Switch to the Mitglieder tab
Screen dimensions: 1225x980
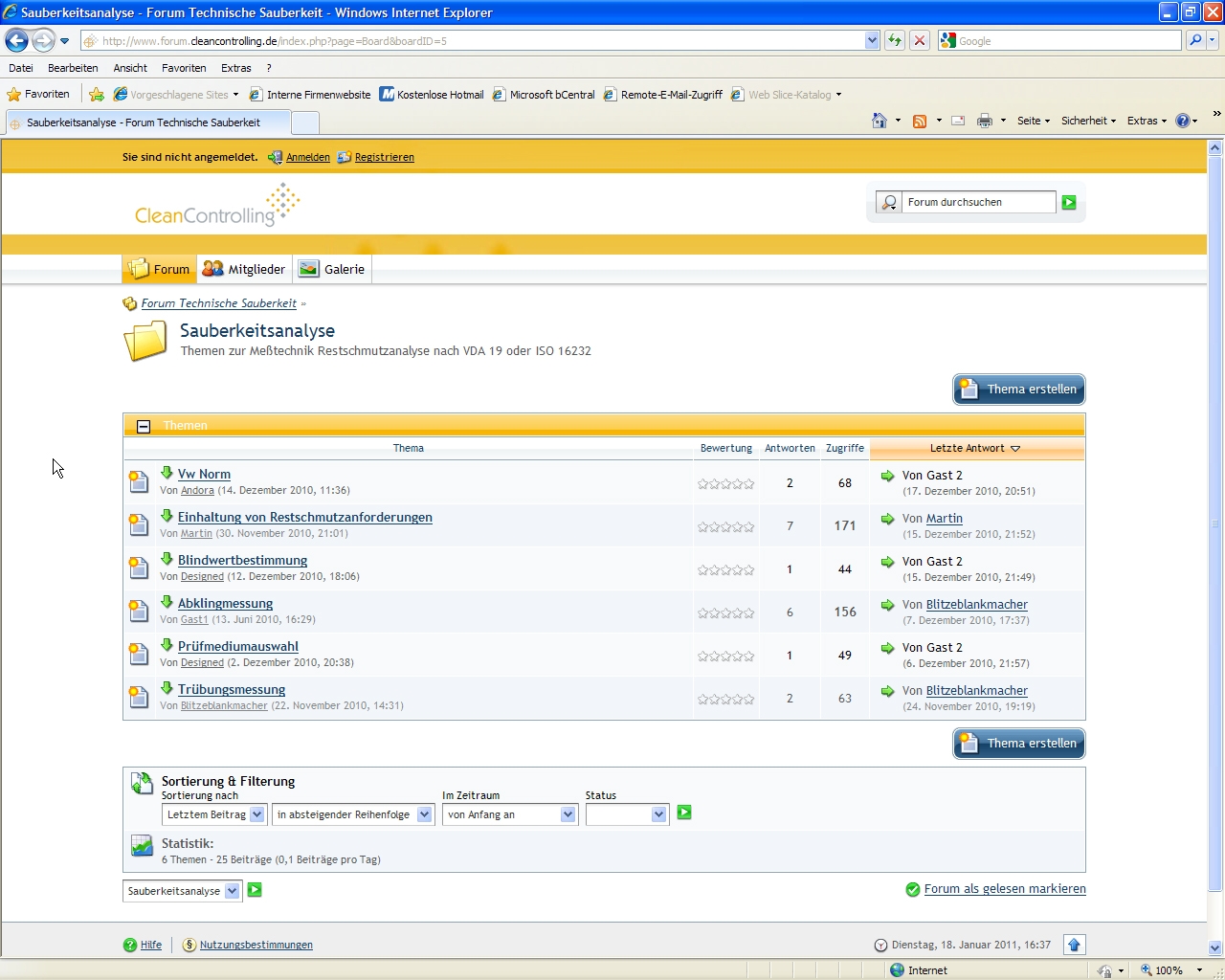[244, 269]
